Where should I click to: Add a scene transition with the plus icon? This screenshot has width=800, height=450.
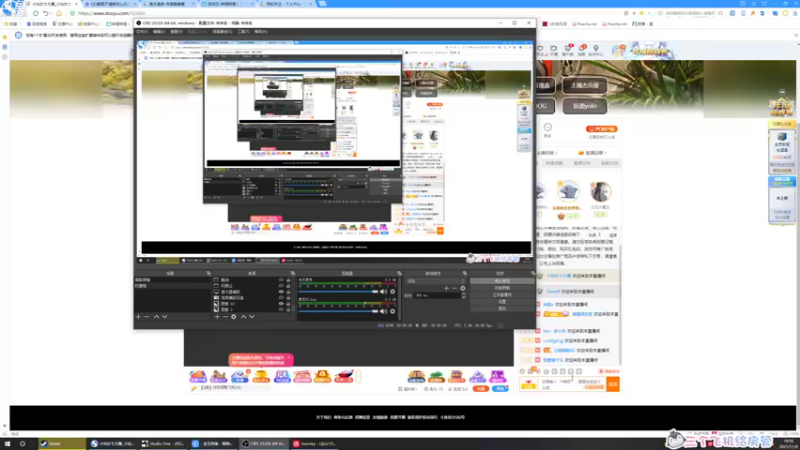pyautogui.click(x=446, y=288)
